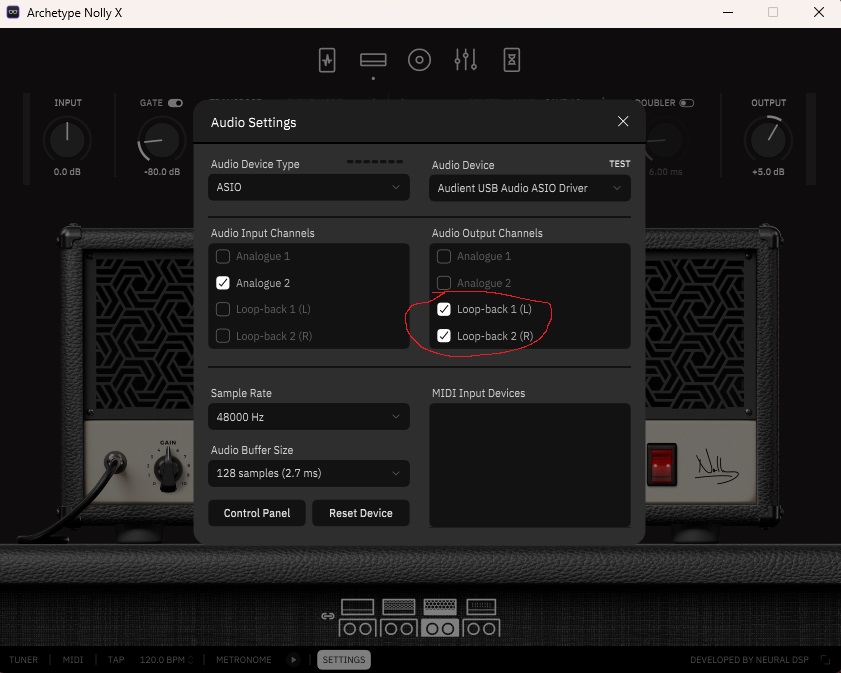Select the fourth amp and cab preset icon

[481, 618]
